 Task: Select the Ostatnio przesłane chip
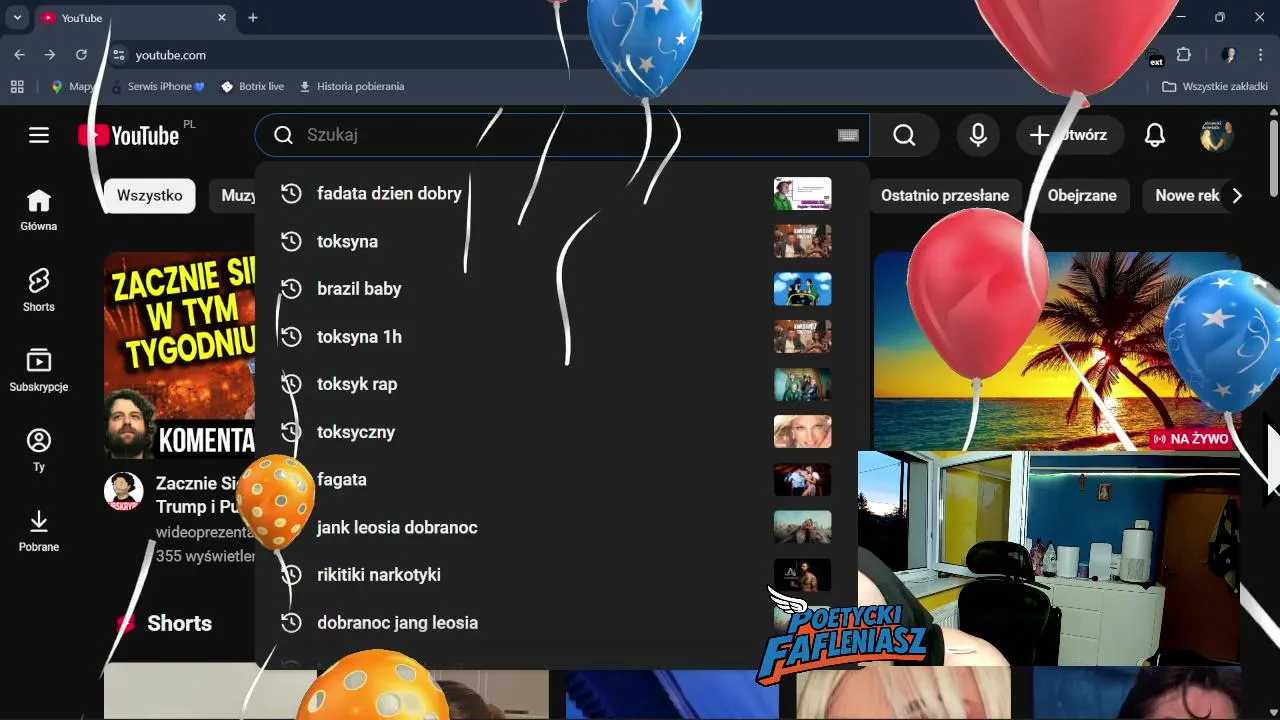945,195
